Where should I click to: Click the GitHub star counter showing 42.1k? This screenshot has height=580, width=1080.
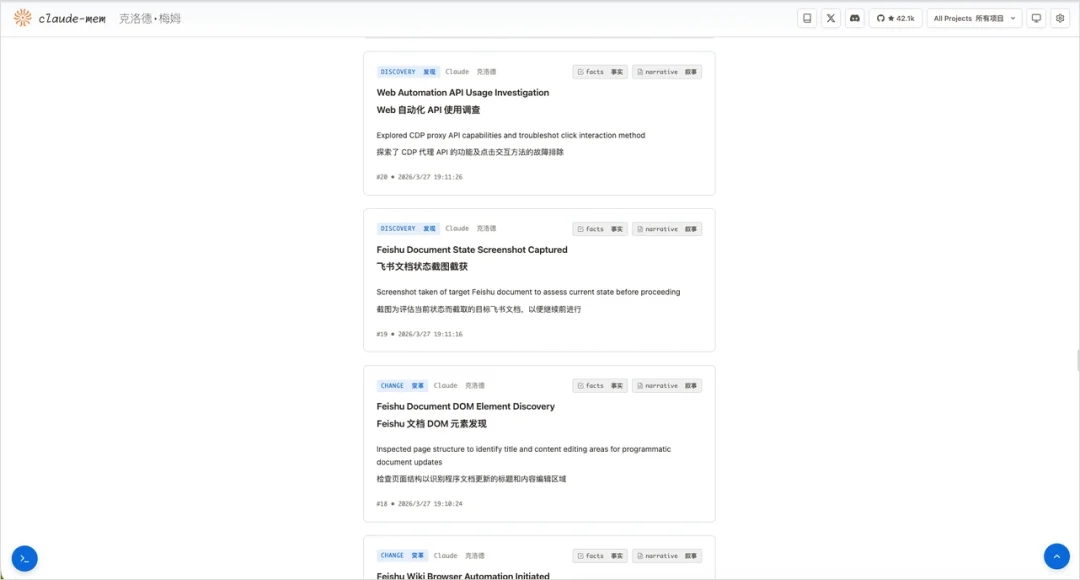click(895, 18)
